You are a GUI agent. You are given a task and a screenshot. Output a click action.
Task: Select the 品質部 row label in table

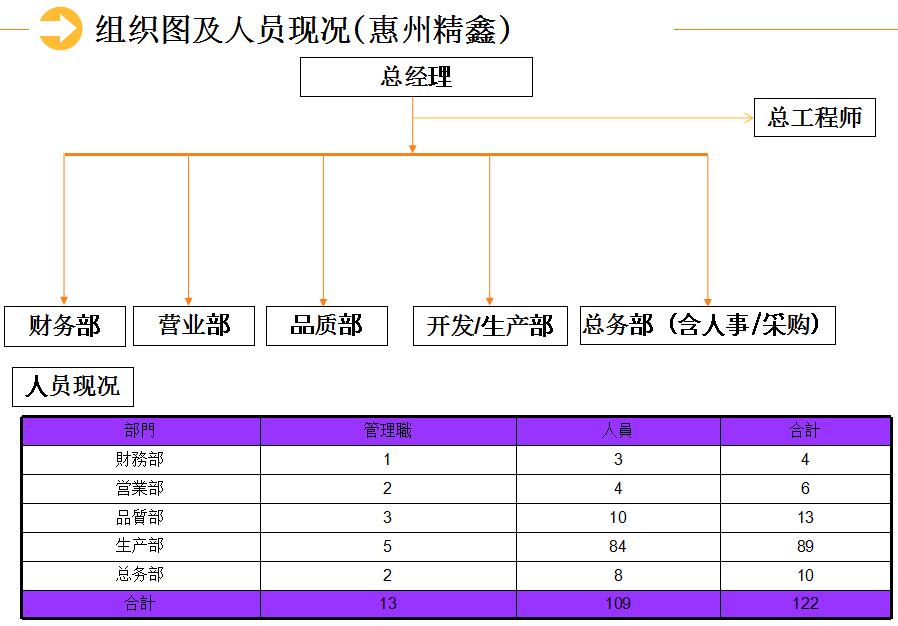pos(140,518)
